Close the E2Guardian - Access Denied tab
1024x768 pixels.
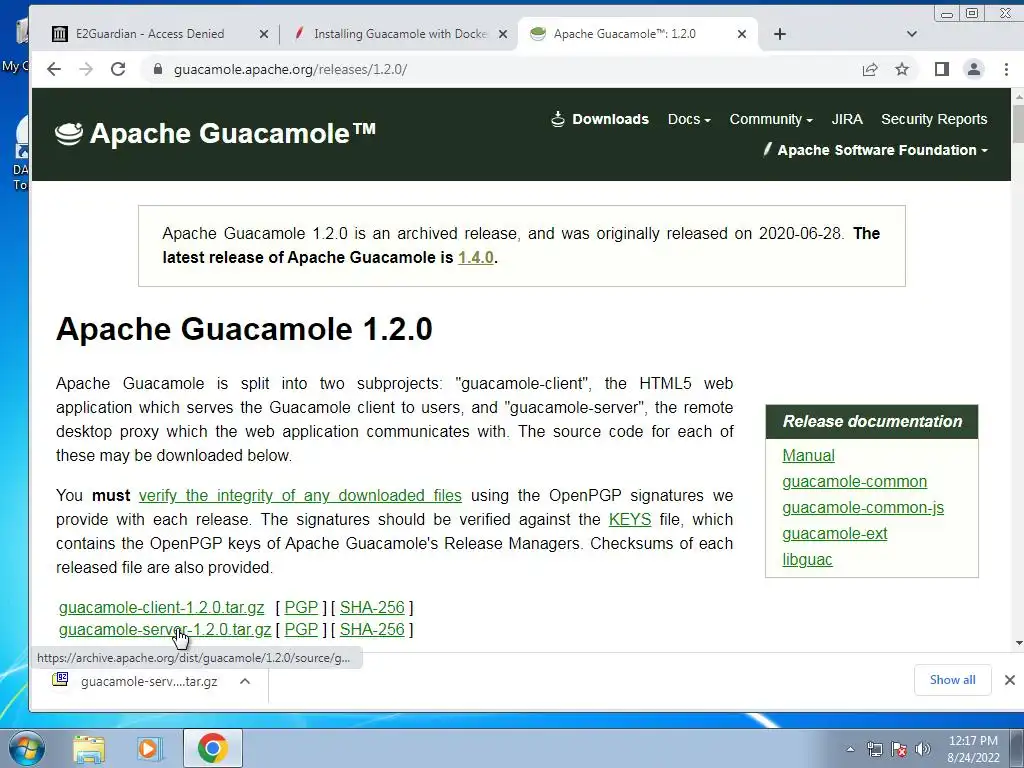point(264,34)
